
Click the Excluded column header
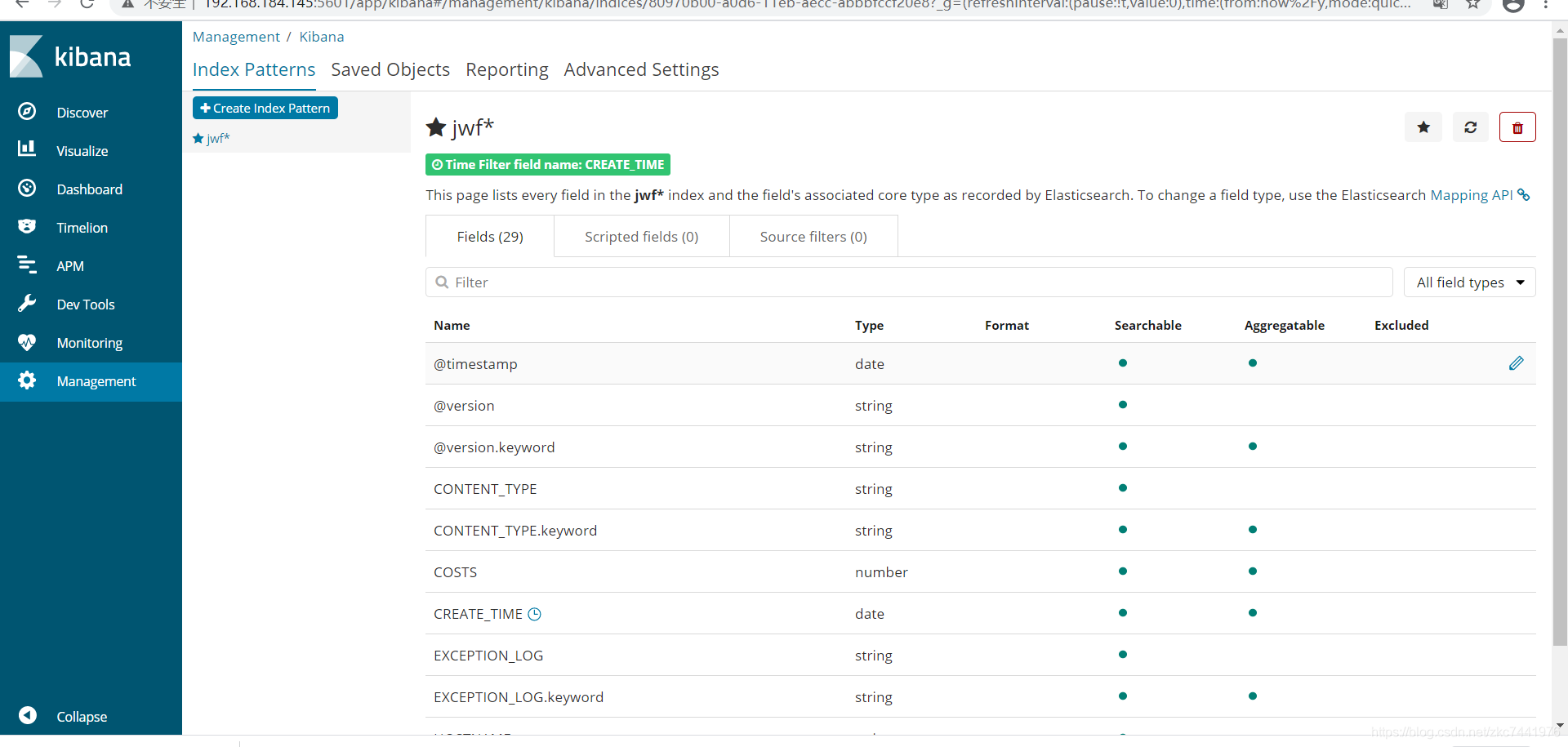pyautogui.click(x=1401, y=325)
